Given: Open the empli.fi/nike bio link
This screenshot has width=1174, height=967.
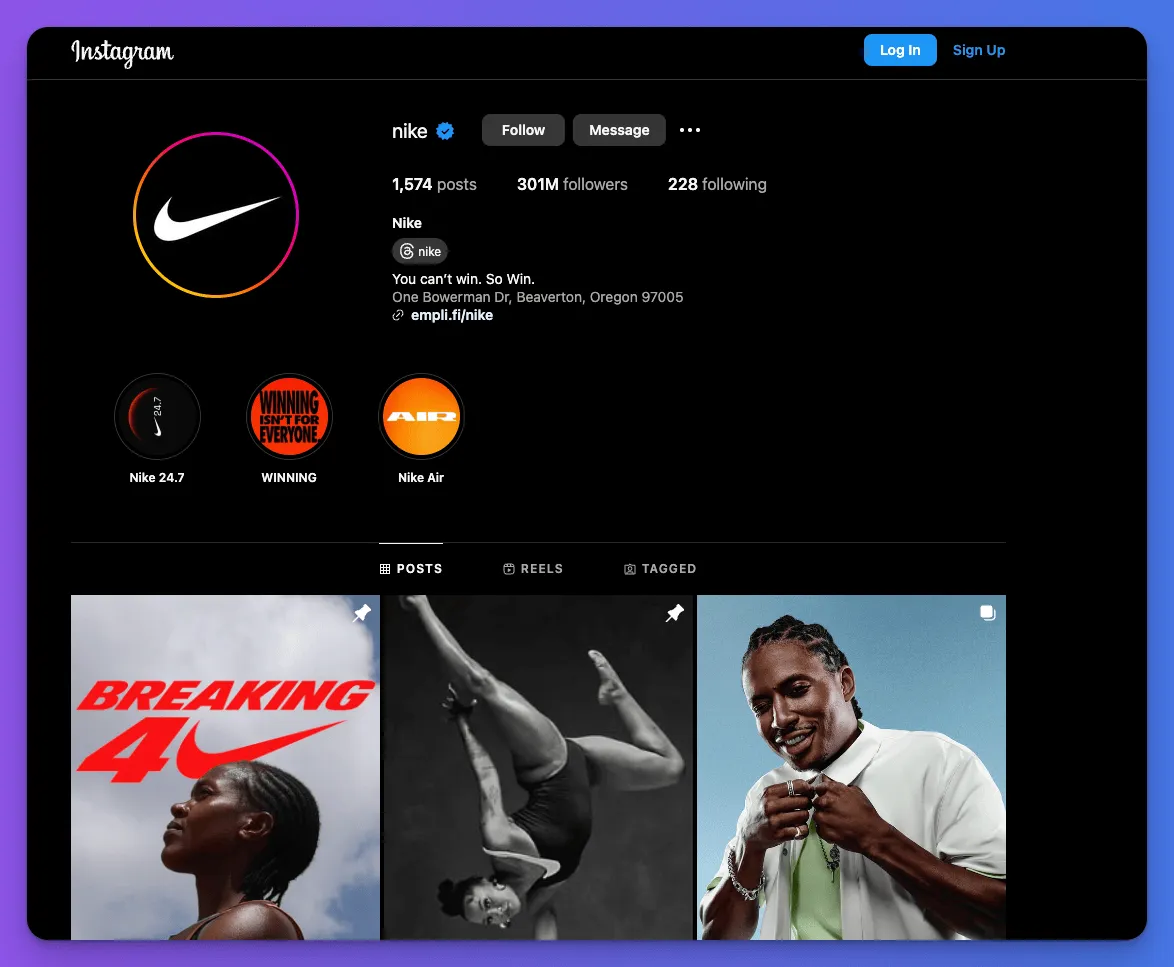Looking at the screenshot, I should point(451,315).
